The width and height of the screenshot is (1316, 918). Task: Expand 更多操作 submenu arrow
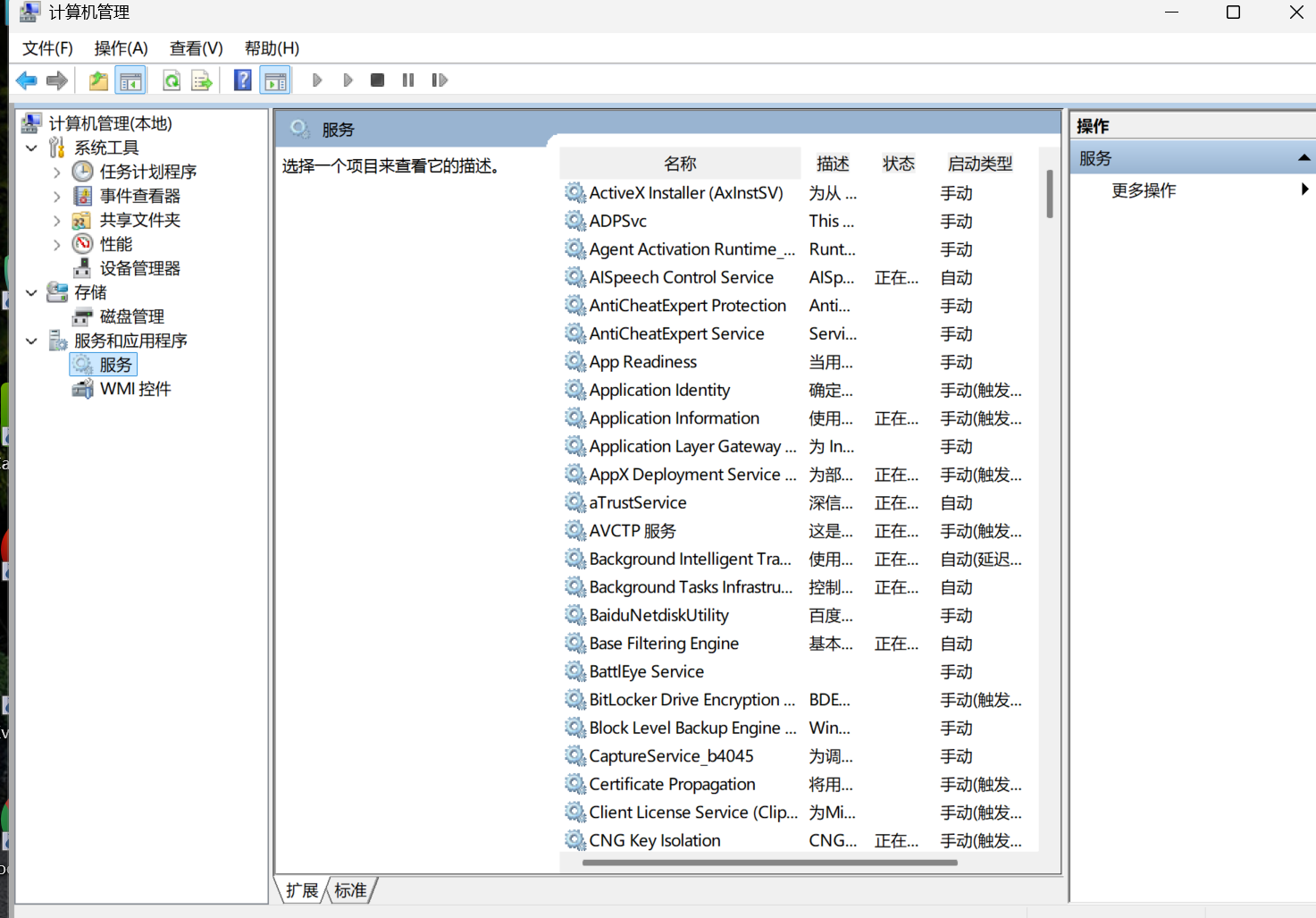point(1305,189)
